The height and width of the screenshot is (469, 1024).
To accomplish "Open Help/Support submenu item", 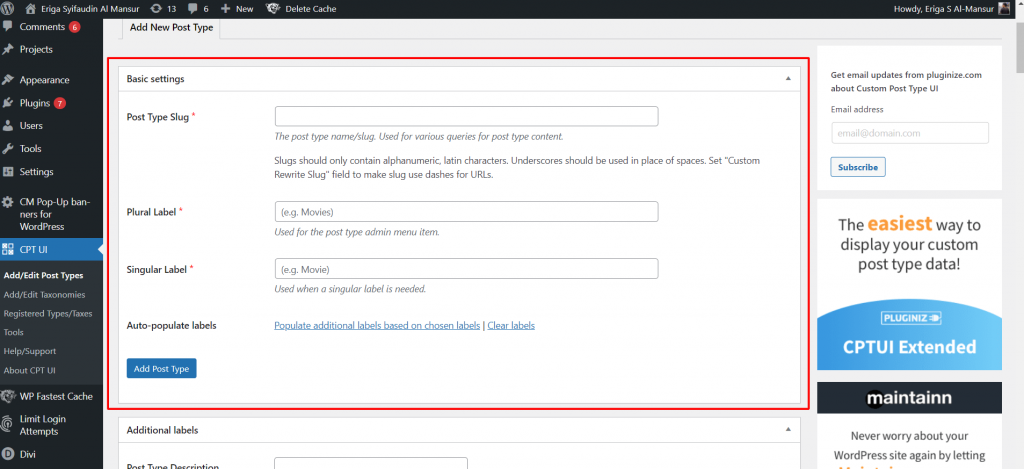I will (x=29, y=351).
